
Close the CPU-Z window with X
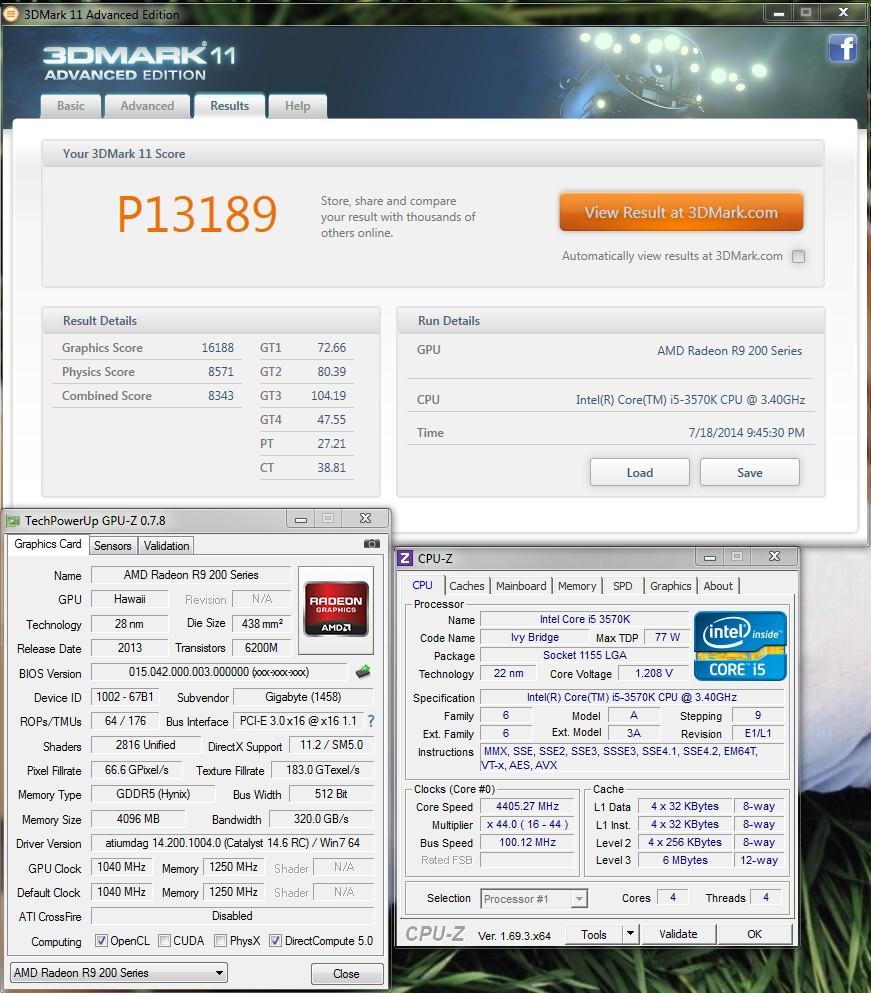[774, 556]
